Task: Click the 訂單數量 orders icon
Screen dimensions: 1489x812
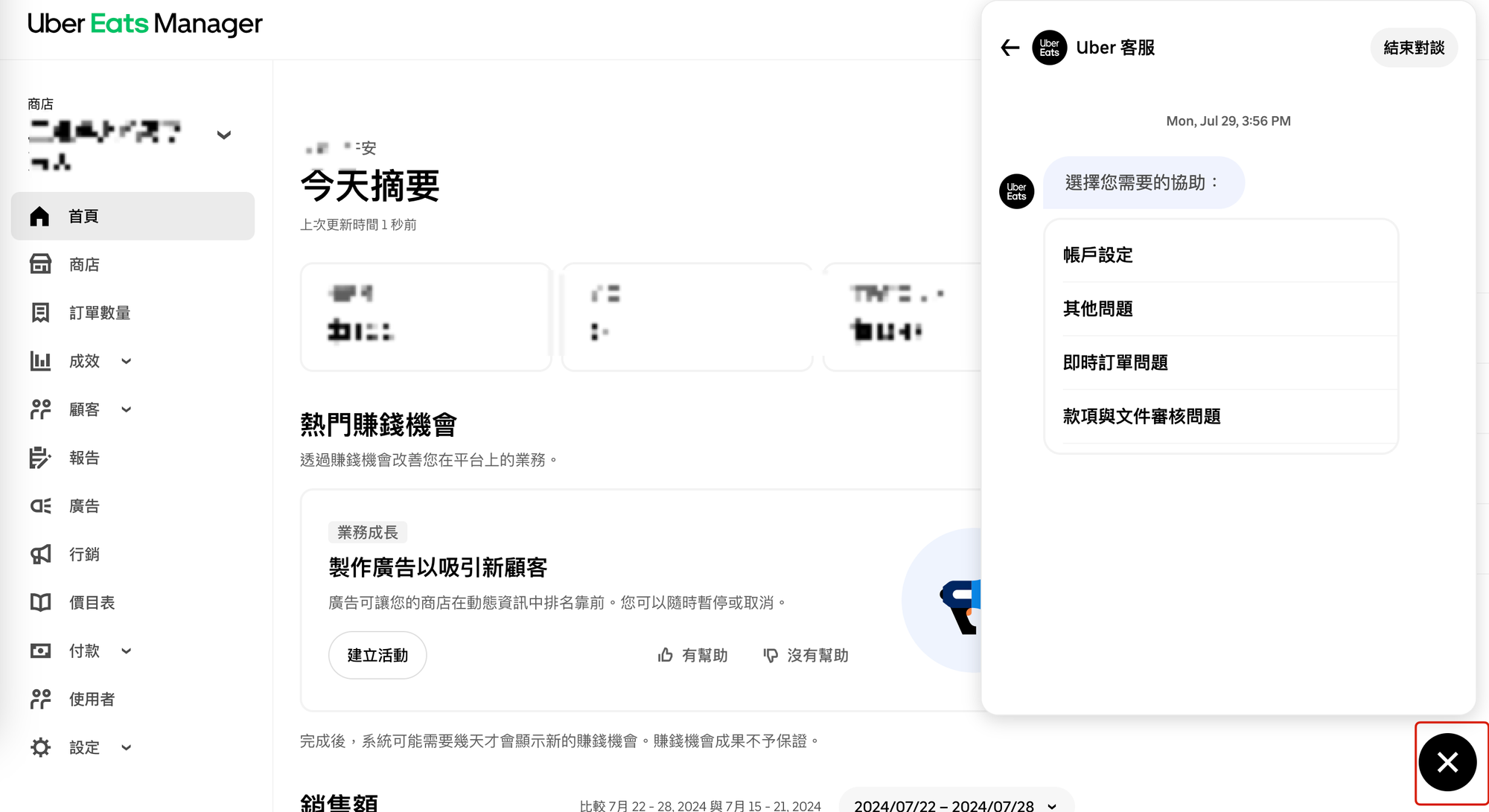Action: pos(40,313)
